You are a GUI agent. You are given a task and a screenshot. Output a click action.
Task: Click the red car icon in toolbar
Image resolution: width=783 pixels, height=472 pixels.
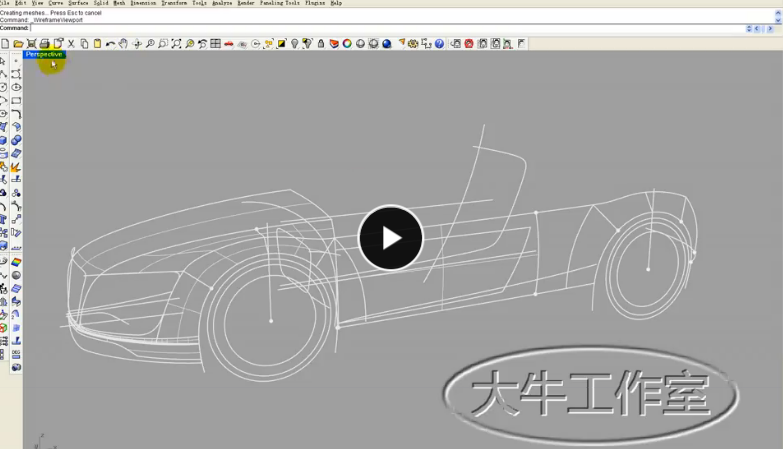pyautogui.click(x=229, y=44)
